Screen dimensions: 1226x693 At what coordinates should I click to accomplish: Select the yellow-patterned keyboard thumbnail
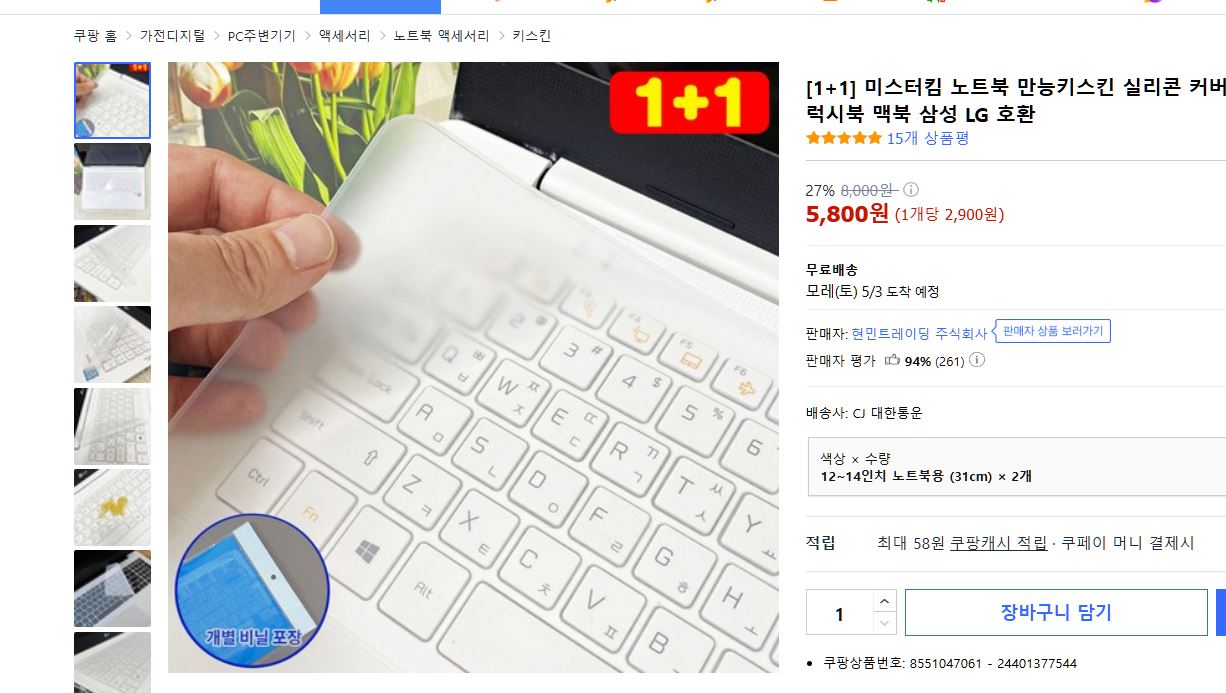pyautogui.click(x=112, y=507)
